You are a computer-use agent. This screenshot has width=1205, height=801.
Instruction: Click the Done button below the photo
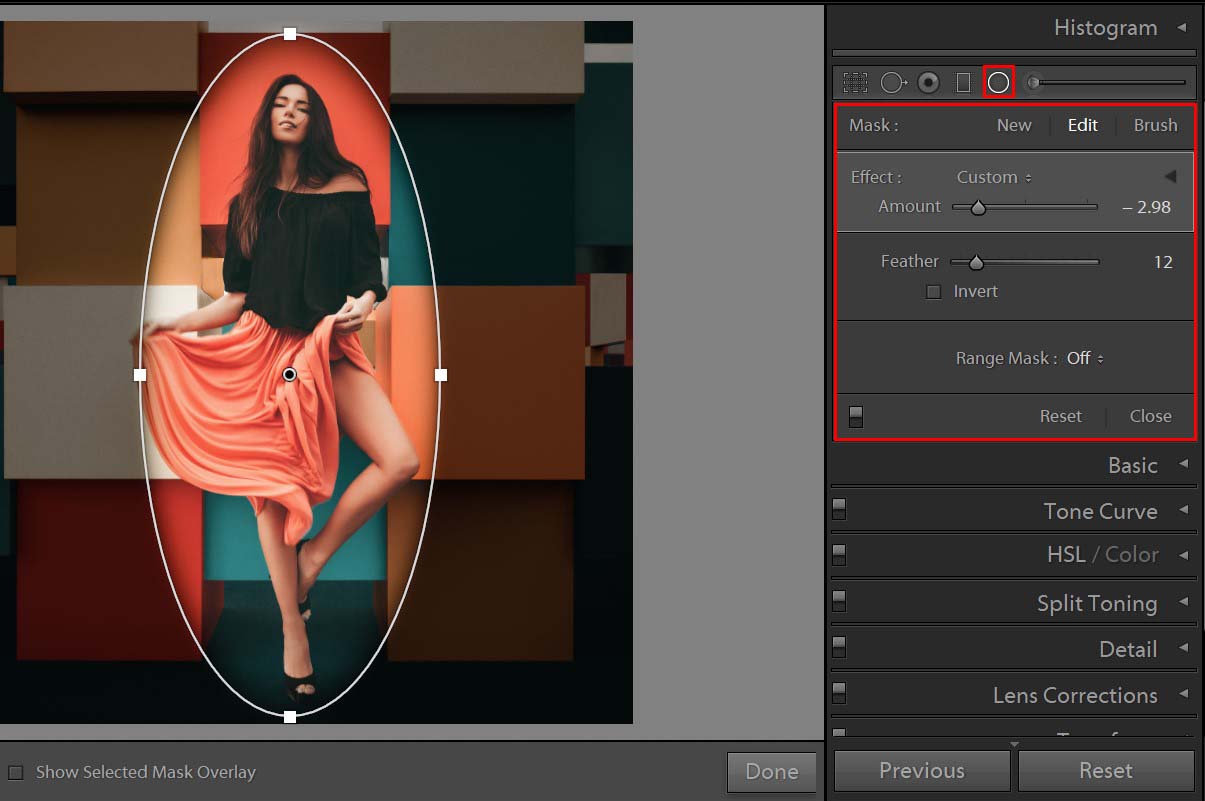771,772
